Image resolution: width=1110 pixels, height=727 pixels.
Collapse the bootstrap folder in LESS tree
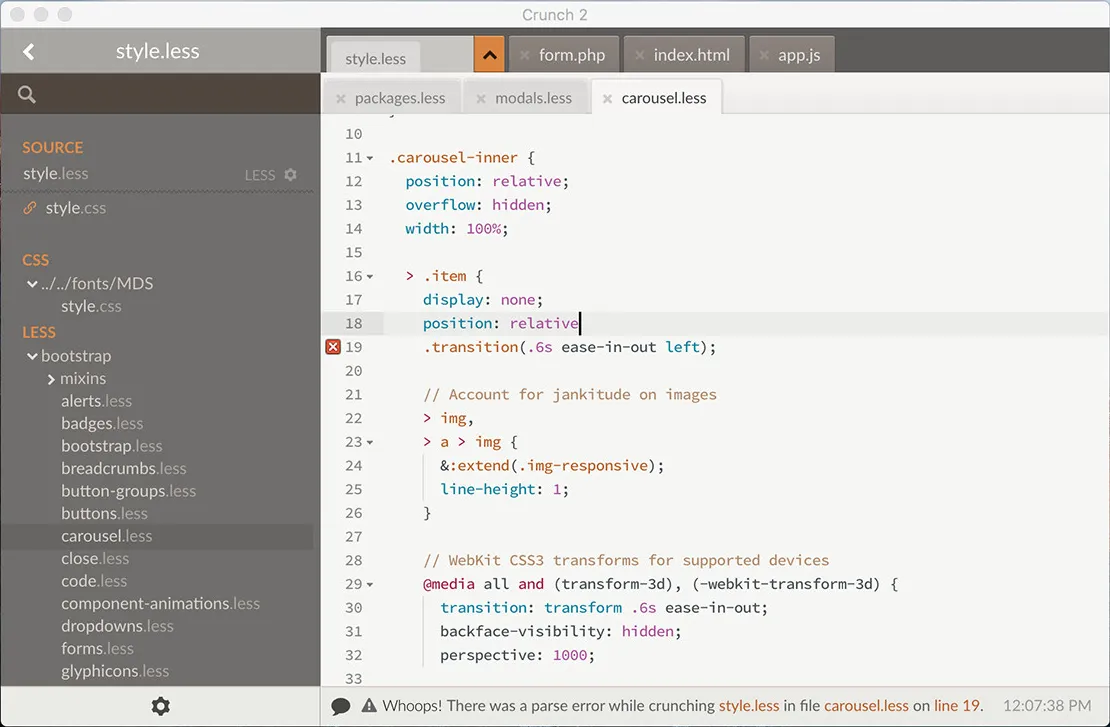pyautogui.click(x=32, y=356)
